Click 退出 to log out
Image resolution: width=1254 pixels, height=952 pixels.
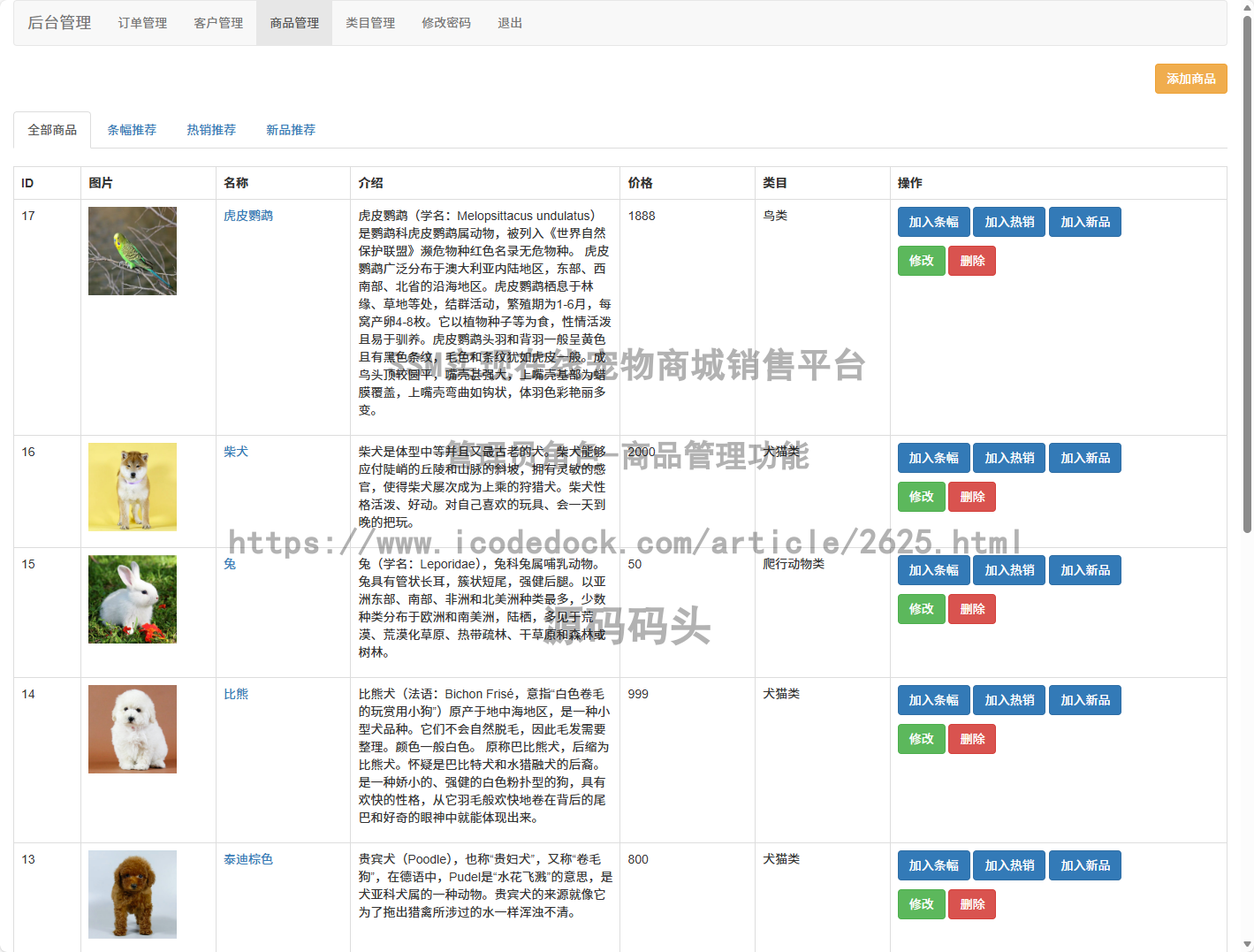click(510, 23)
